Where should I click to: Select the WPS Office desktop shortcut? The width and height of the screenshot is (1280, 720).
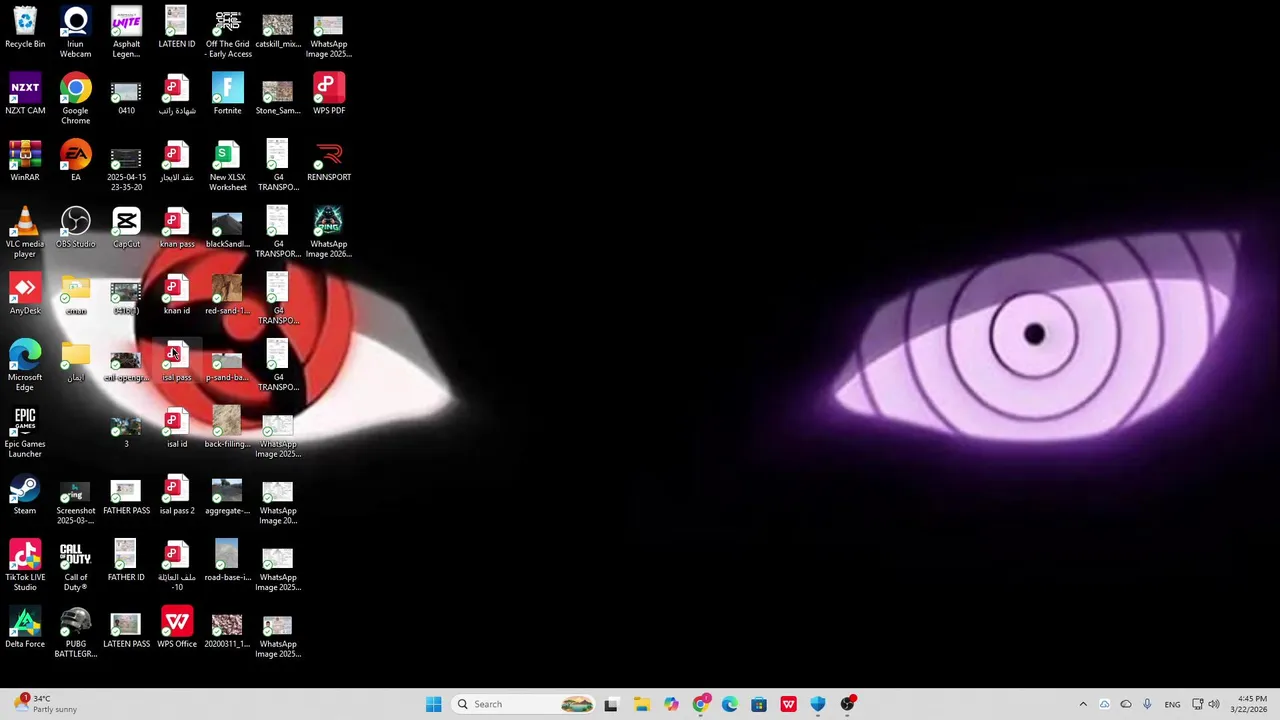177,628
